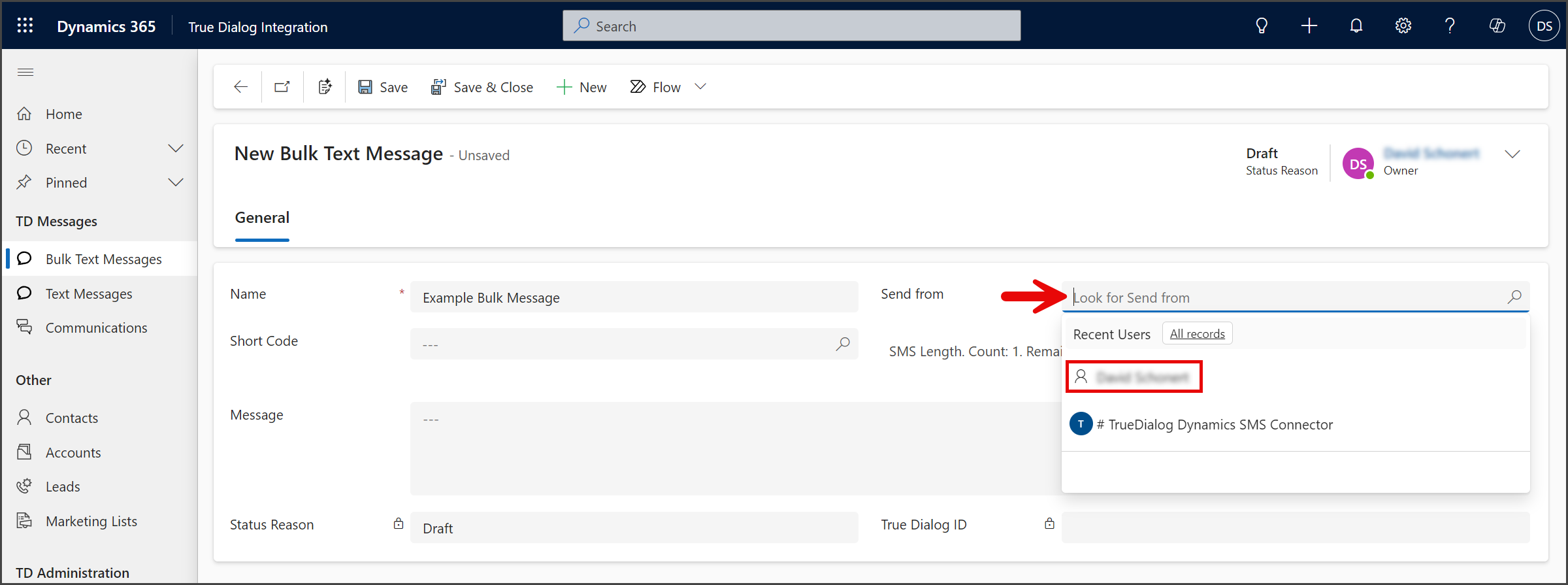Screen dimensions: 1568x585
Task: Click the Accounts icon
Action: click(x=24, y=452)
